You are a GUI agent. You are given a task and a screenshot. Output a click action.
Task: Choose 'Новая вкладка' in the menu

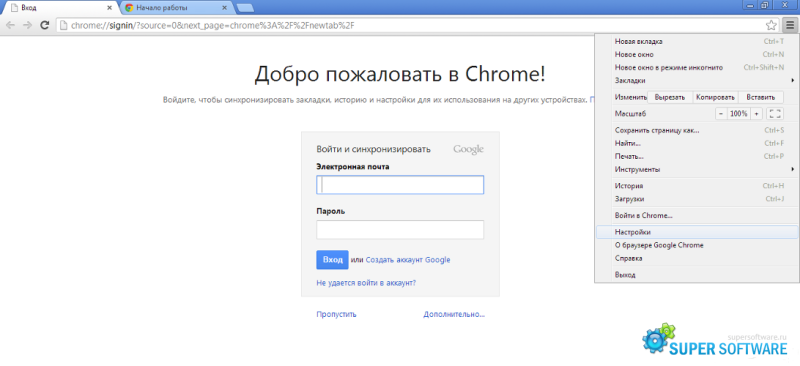tap(697, 41)
